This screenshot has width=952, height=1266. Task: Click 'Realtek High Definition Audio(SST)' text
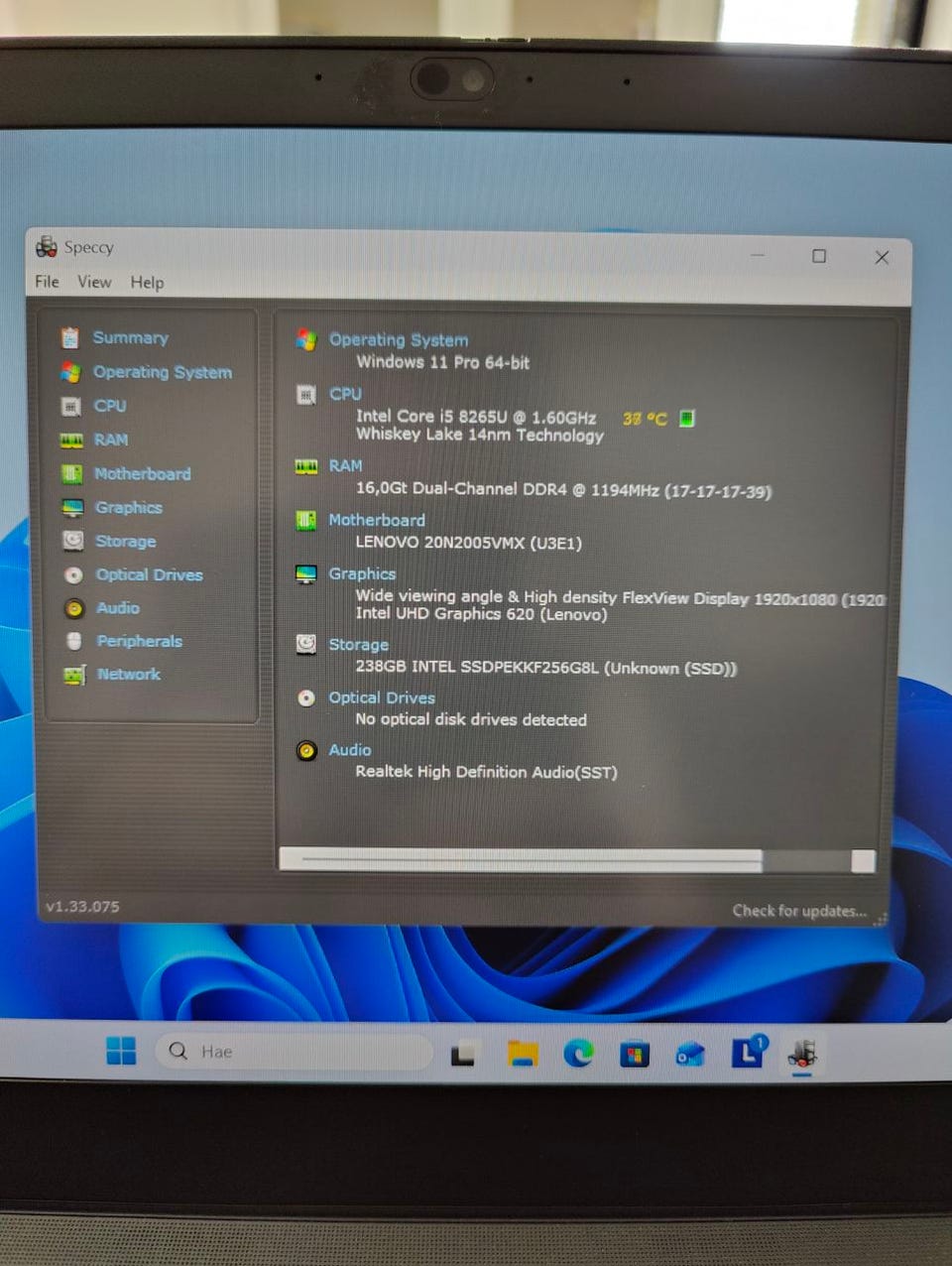tap(486, 772)
